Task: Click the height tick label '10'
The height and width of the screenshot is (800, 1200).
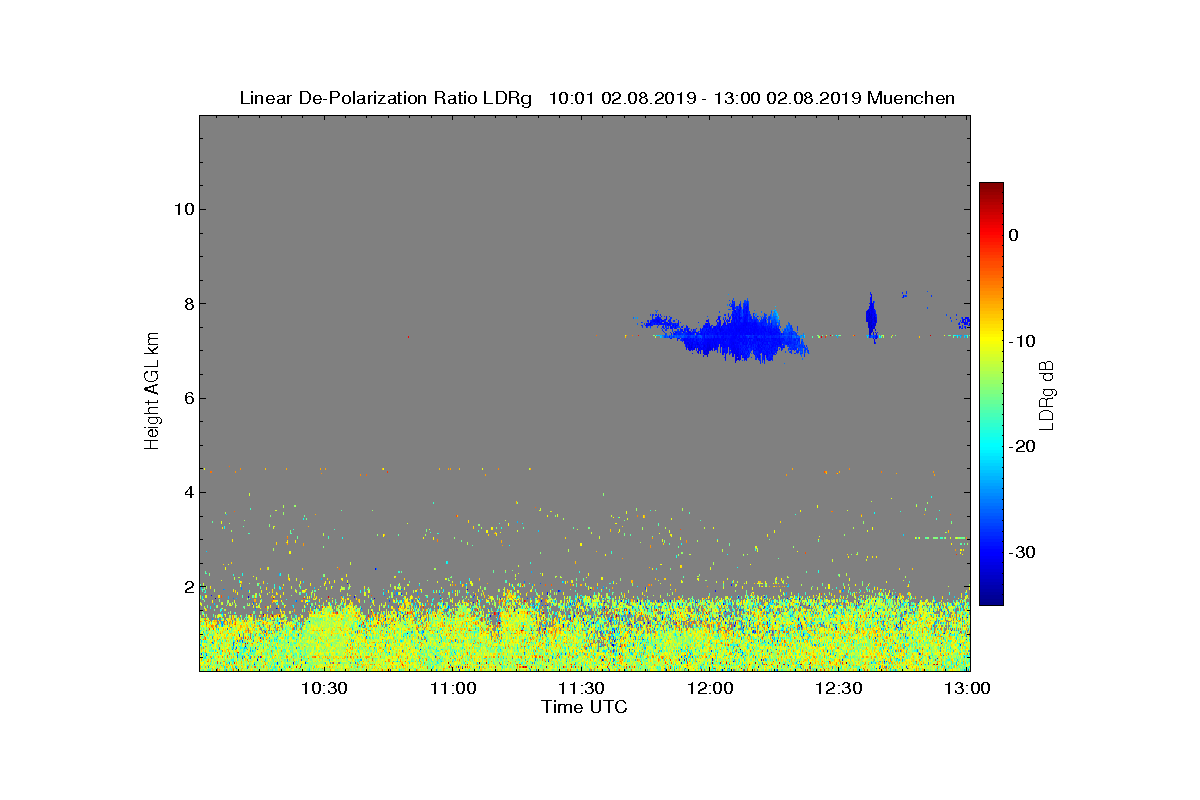Action: (x=183, y=209)
